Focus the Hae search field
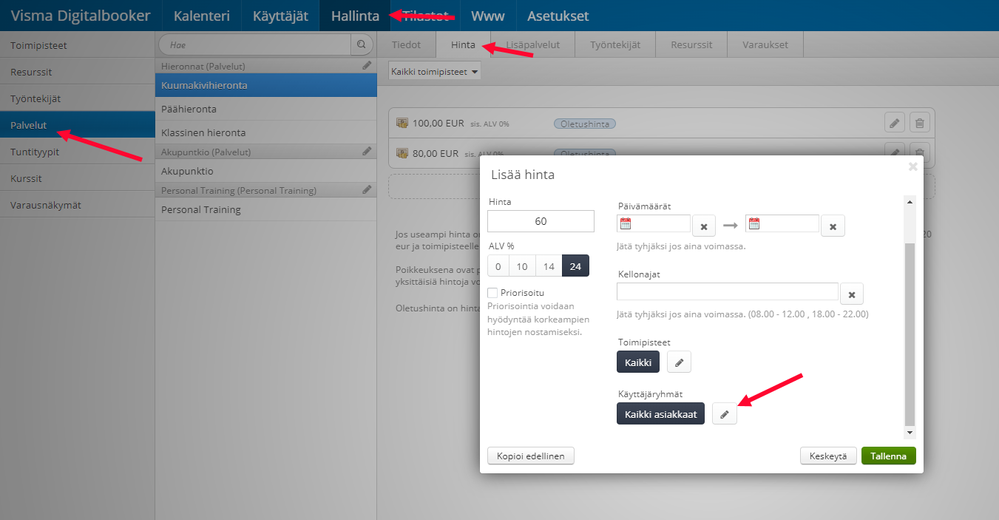This screenshot has height=520, width=999. 255,45
